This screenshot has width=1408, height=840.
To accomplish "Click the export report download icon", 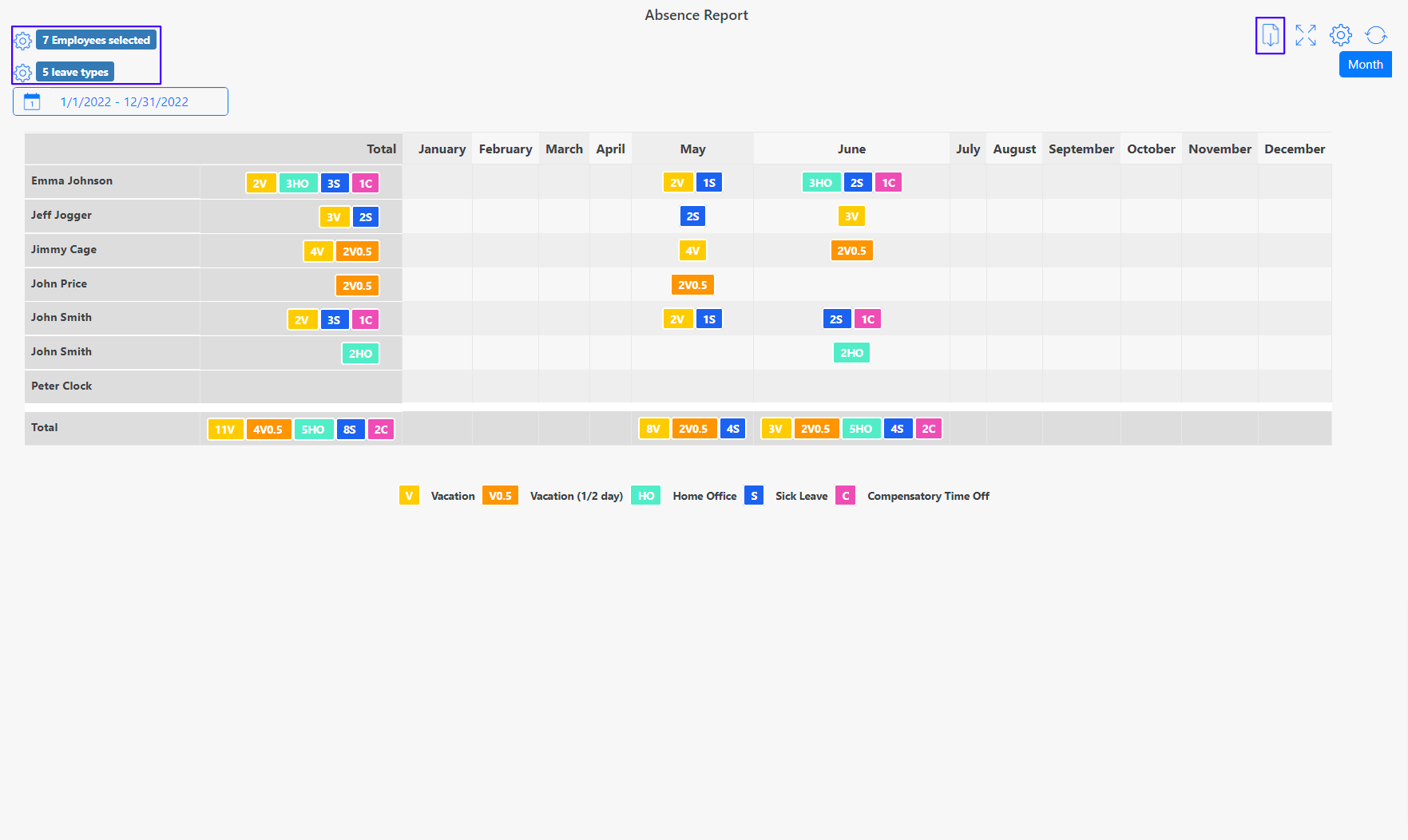I will [x=1270, y=35].
